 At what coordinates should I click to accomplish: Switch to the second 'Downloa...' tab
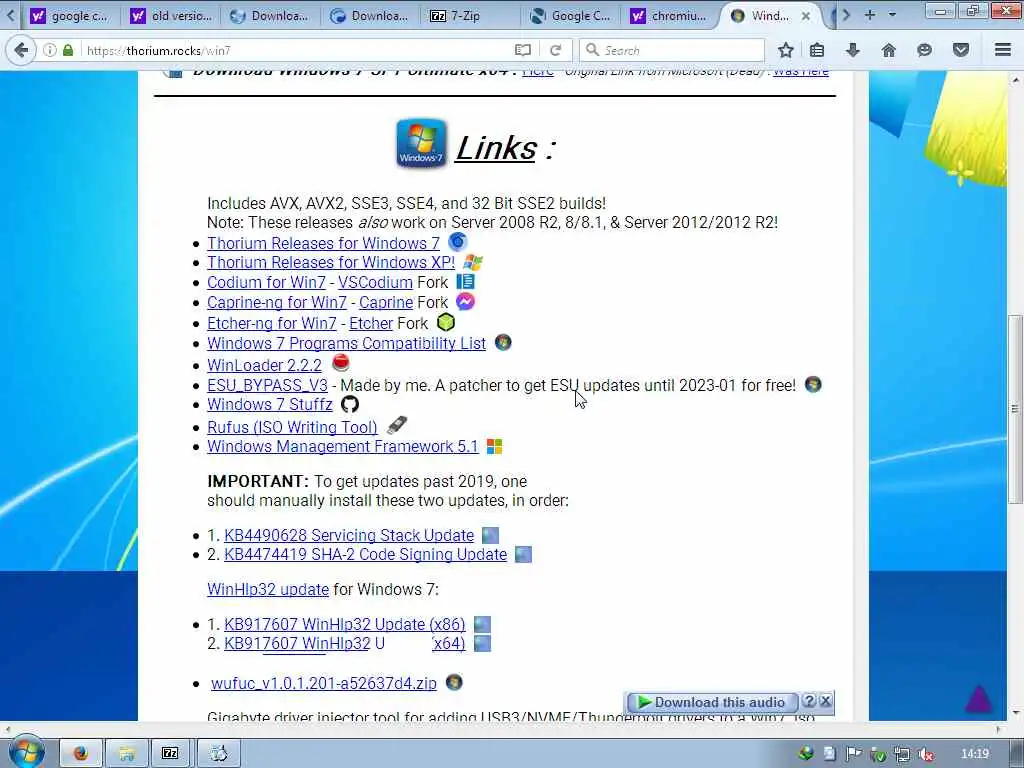pos(370,16)
